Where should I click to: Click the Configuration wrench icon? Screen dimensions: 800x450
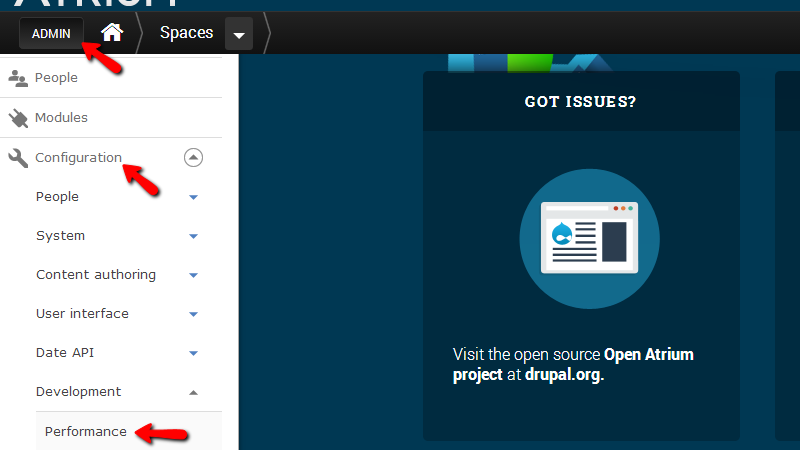coord(18,158)
